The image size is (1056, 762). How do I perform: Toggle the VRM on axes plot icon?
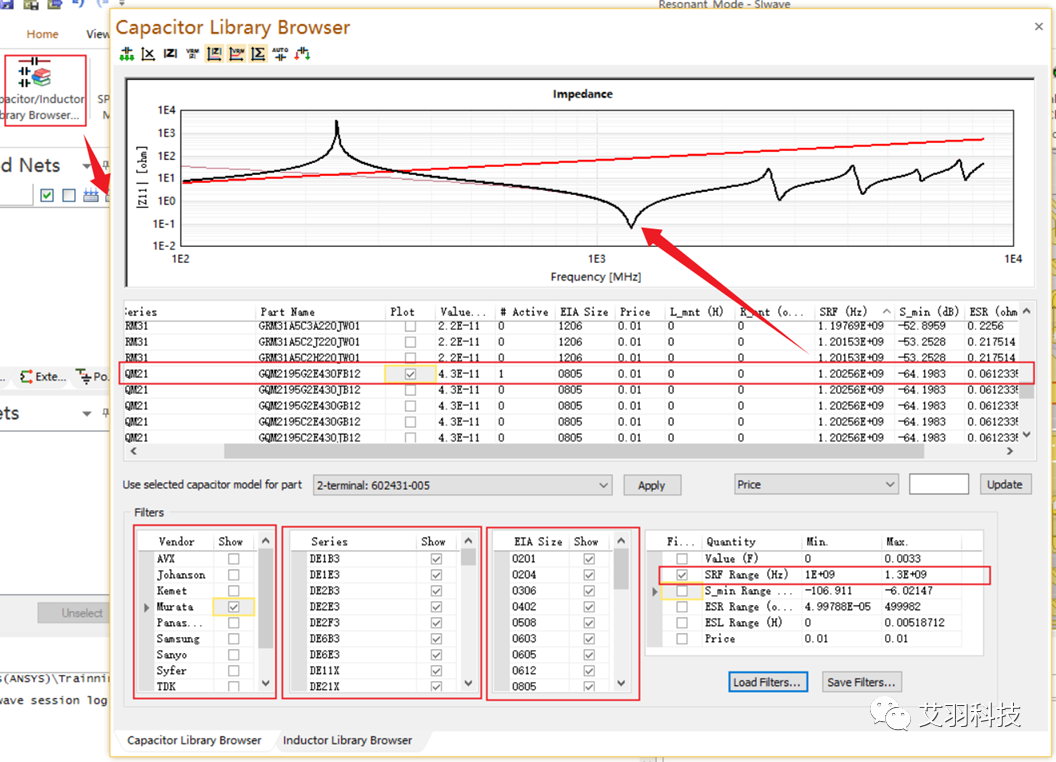tap(236, 54)
